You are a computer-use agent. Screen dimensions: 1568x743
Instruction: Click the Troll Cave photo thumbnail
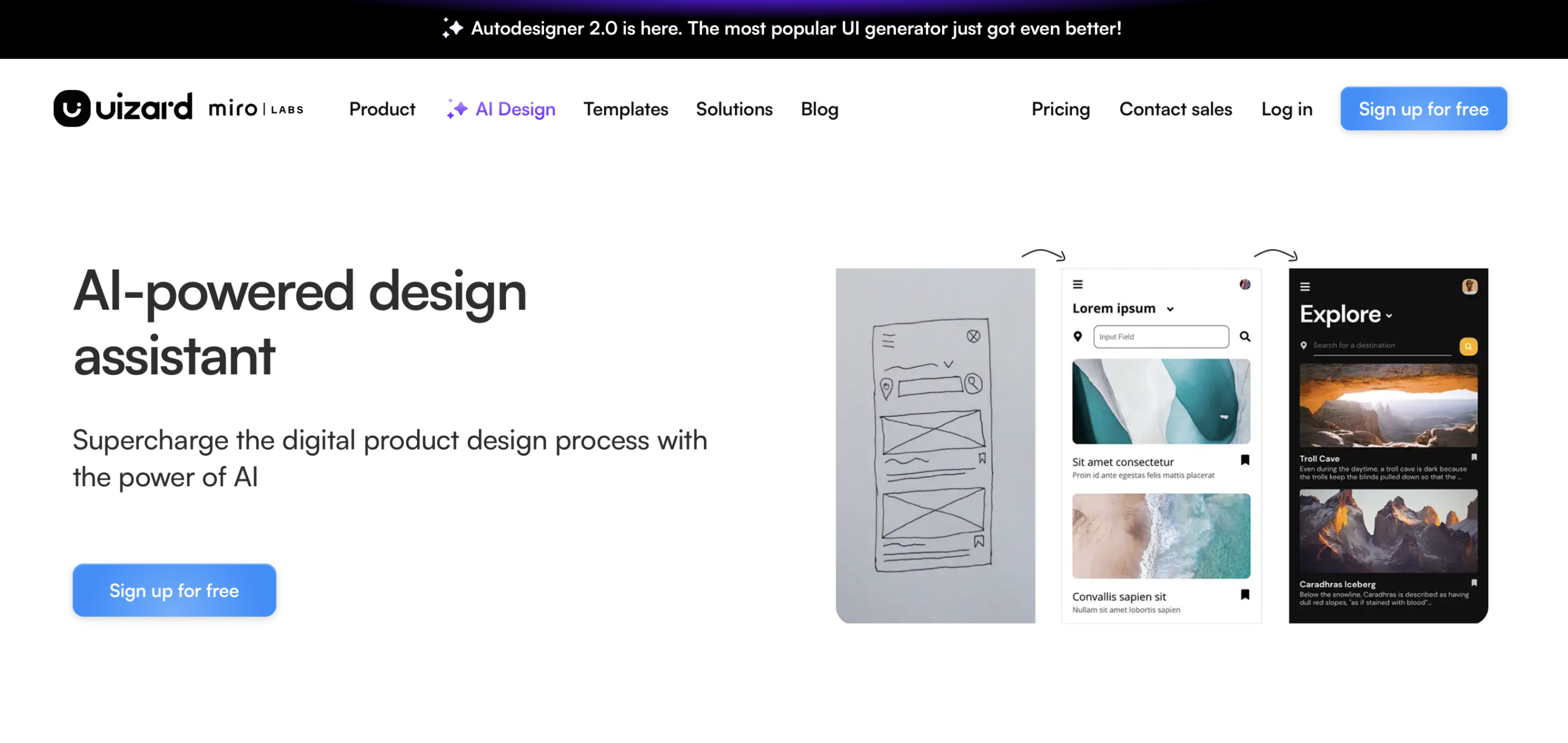pyautogui.click(x=1389, y=405)
